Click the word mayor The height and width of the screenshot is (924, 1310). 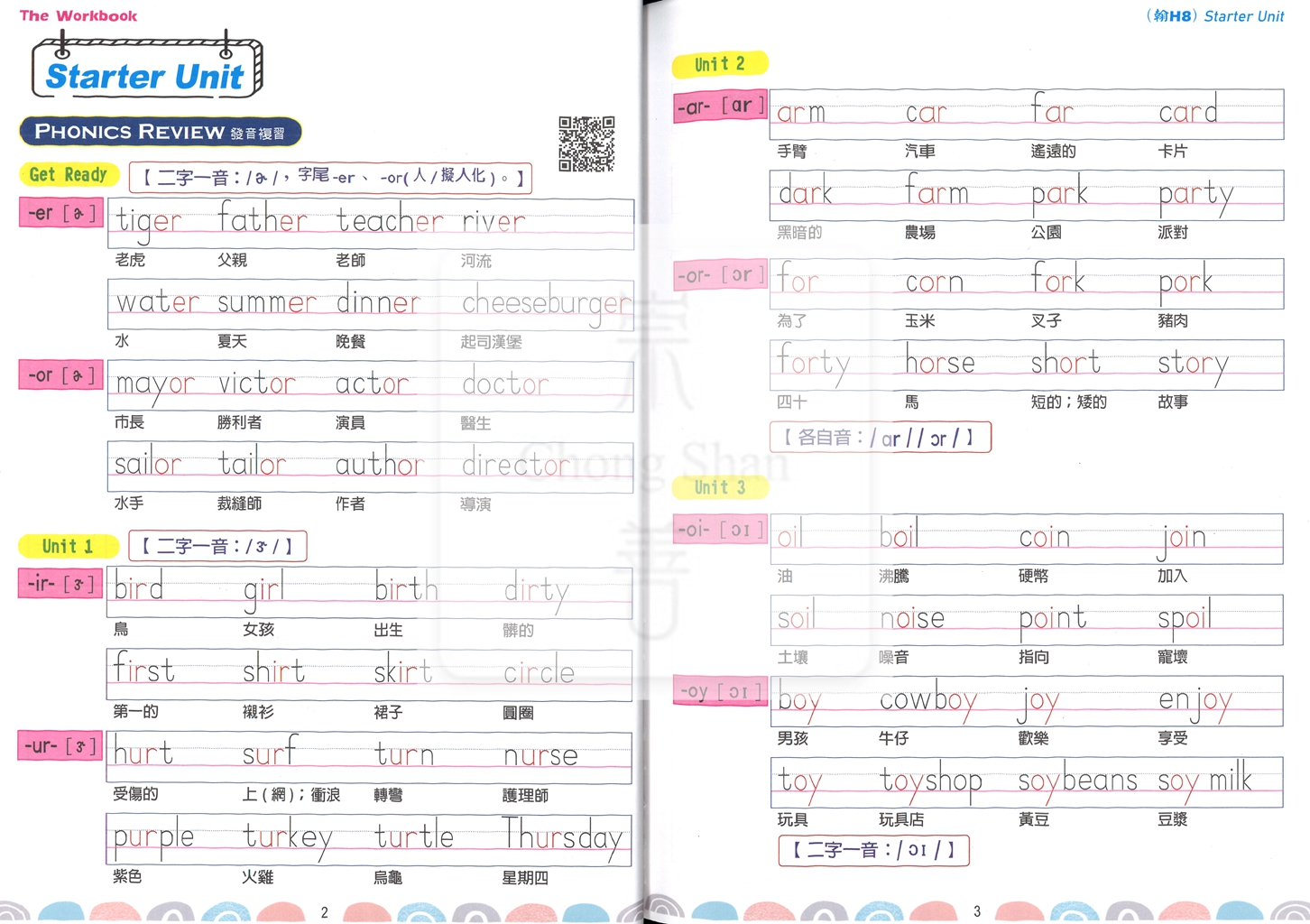pos(154,385)
